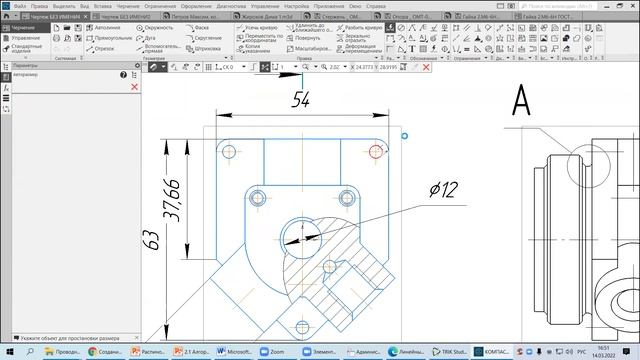640x360 pixels.
Task: Click the highlighted Авторазмер dimension icon
Action: click(x=390, y=27)
